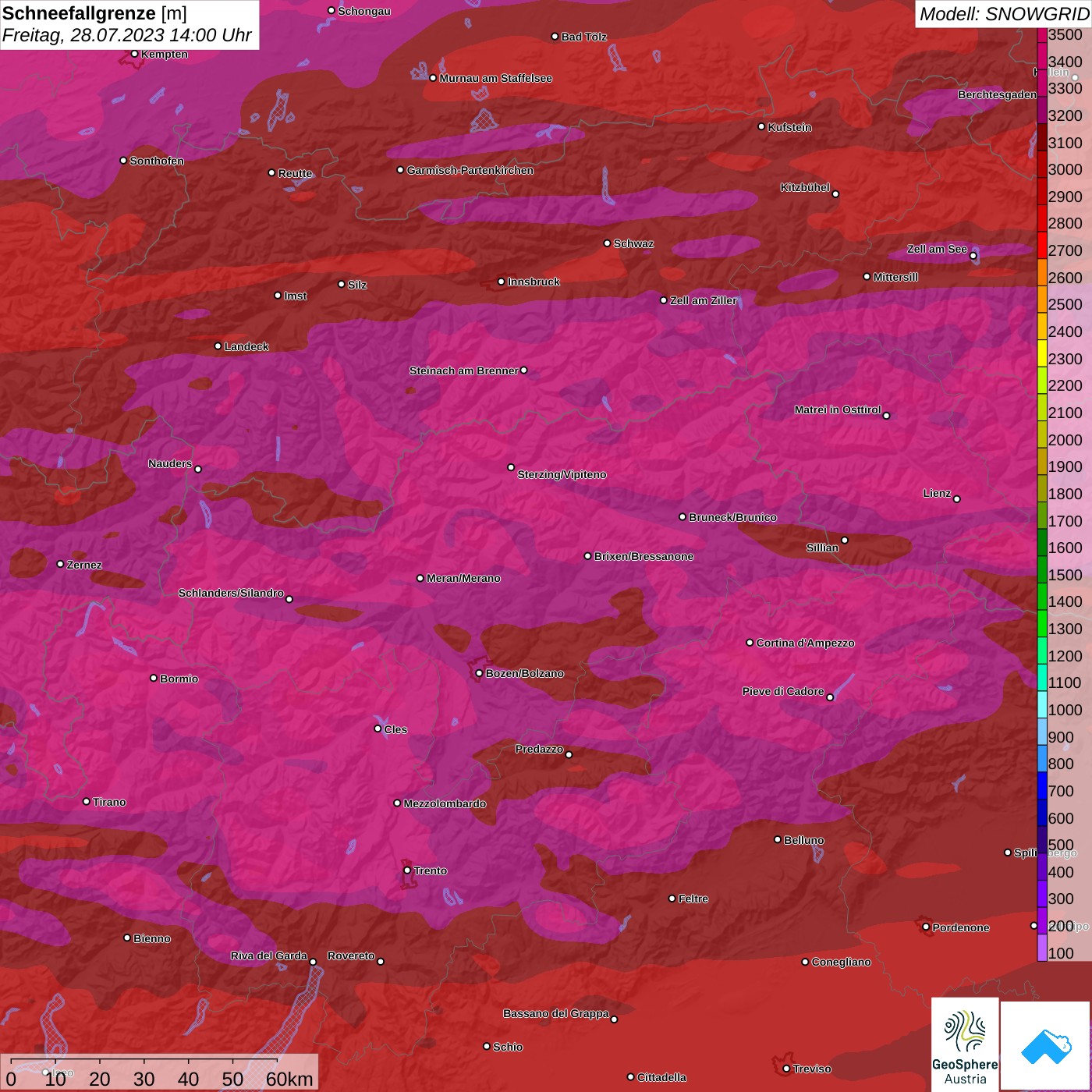Click the Schneefallgrenze [m] title
Image resolution: width=1092 pixels, height=1092 pixels.
coord(94,13)
